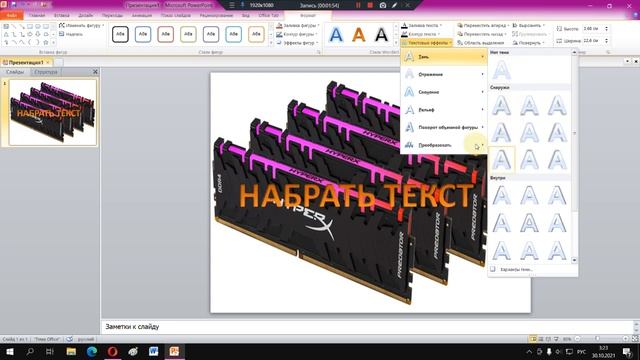Toggle the Текстовые эффекты dropdown
Screen dimensions: 640x360
[x=426, y=42]
